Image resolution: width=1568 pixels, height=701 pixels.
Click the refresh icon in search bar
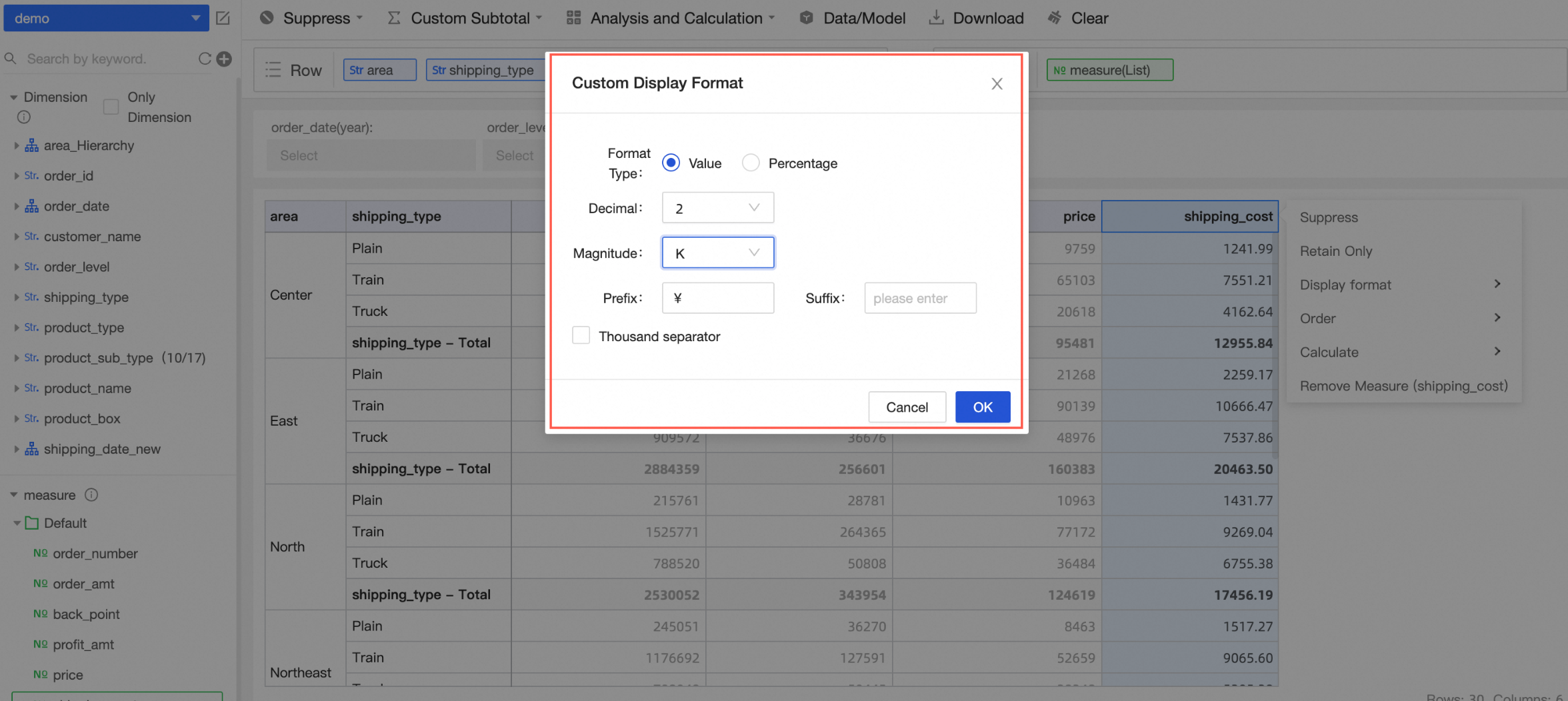[205, 59]
